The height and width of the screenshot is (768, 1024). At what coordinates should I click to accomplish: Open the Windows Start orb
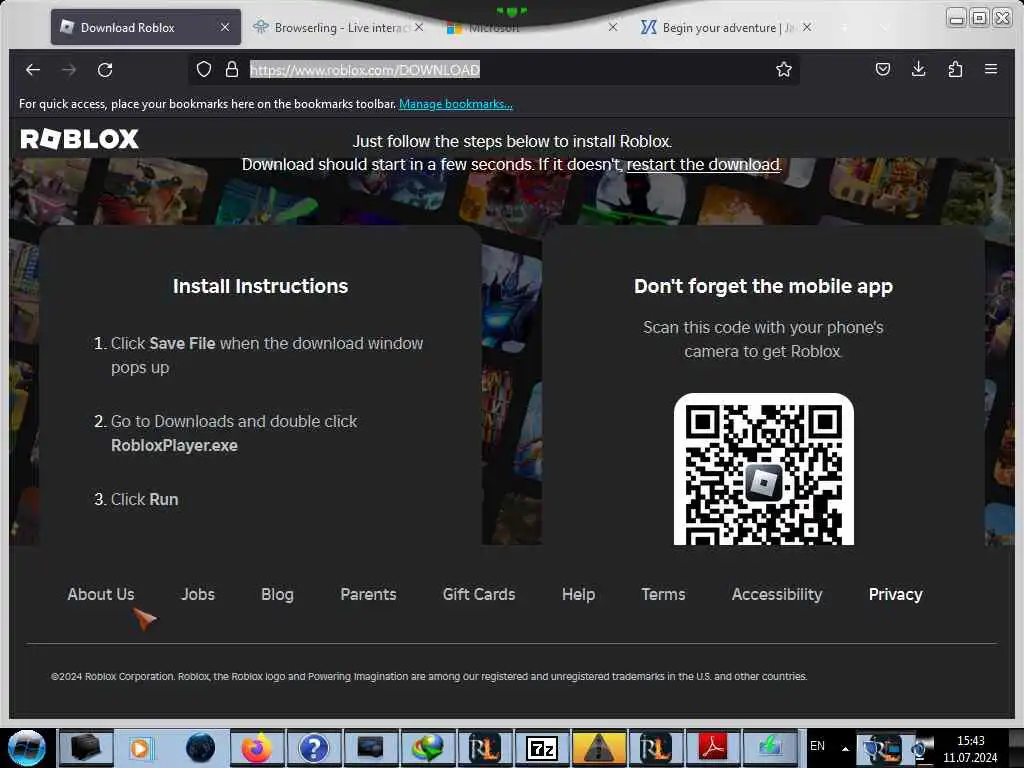(x=27, y=748)
